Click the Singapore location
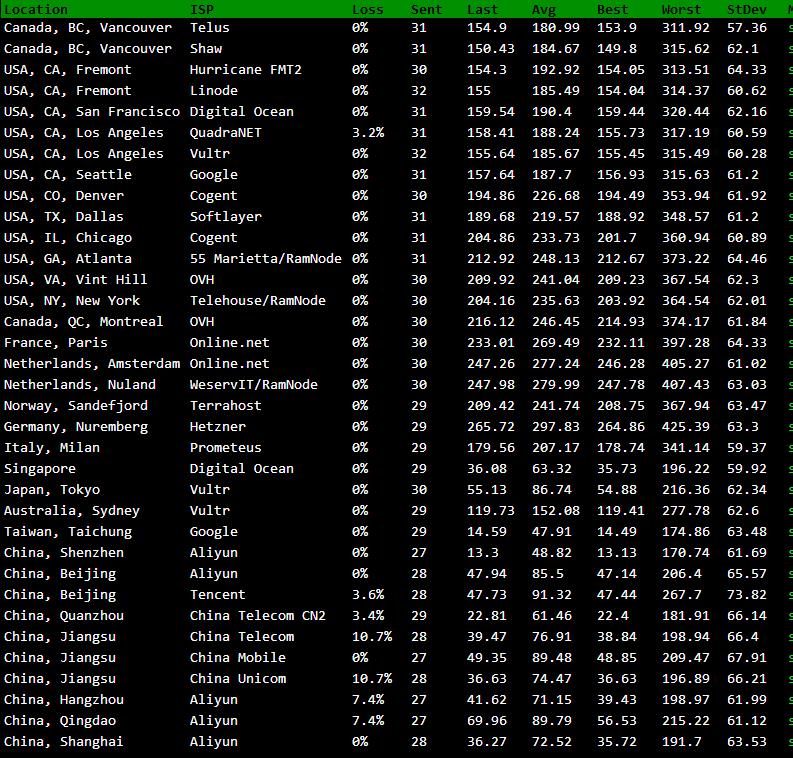 tap(39, 469)
